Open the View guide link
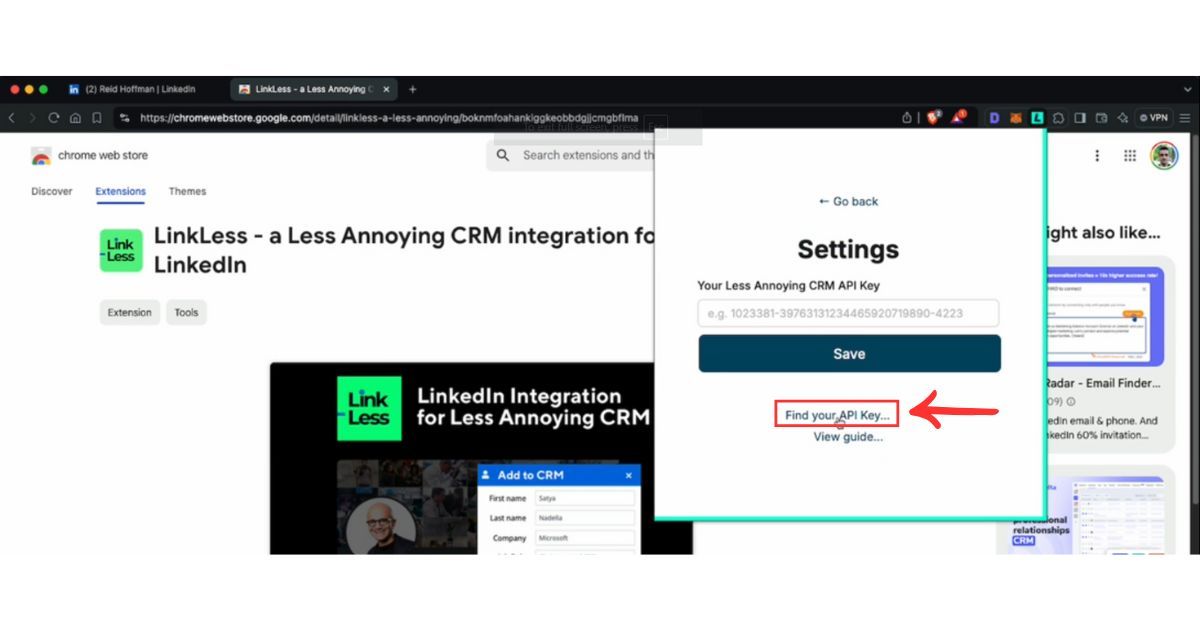The image size is (1200, 630). tap(848, 437)
